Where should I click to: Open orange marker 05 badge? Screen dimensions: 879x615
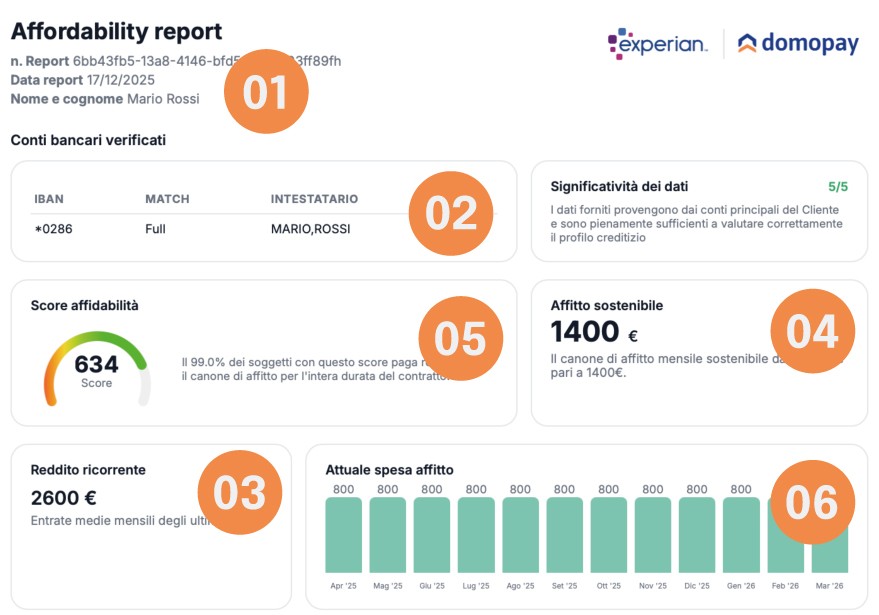460,338
